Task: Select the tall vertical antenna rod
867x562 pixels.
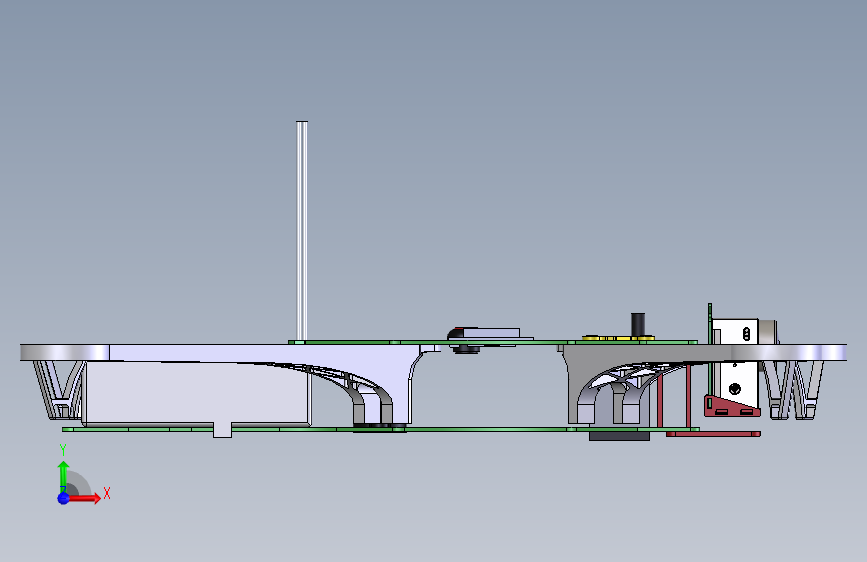Action: (302, 231)
